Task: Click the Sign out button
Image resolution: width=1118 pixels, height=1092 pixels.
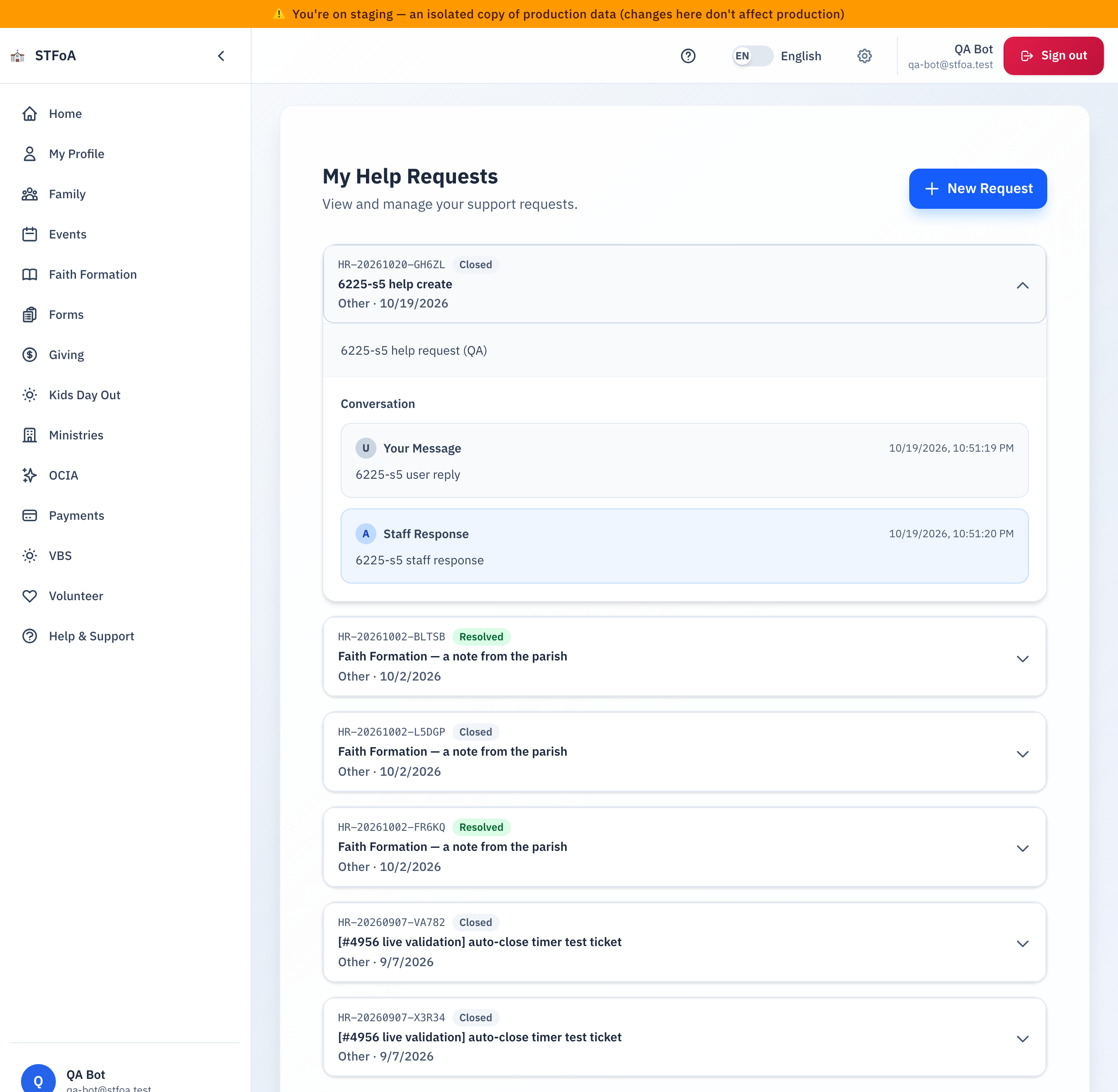Action: (x=1053, y=55)
